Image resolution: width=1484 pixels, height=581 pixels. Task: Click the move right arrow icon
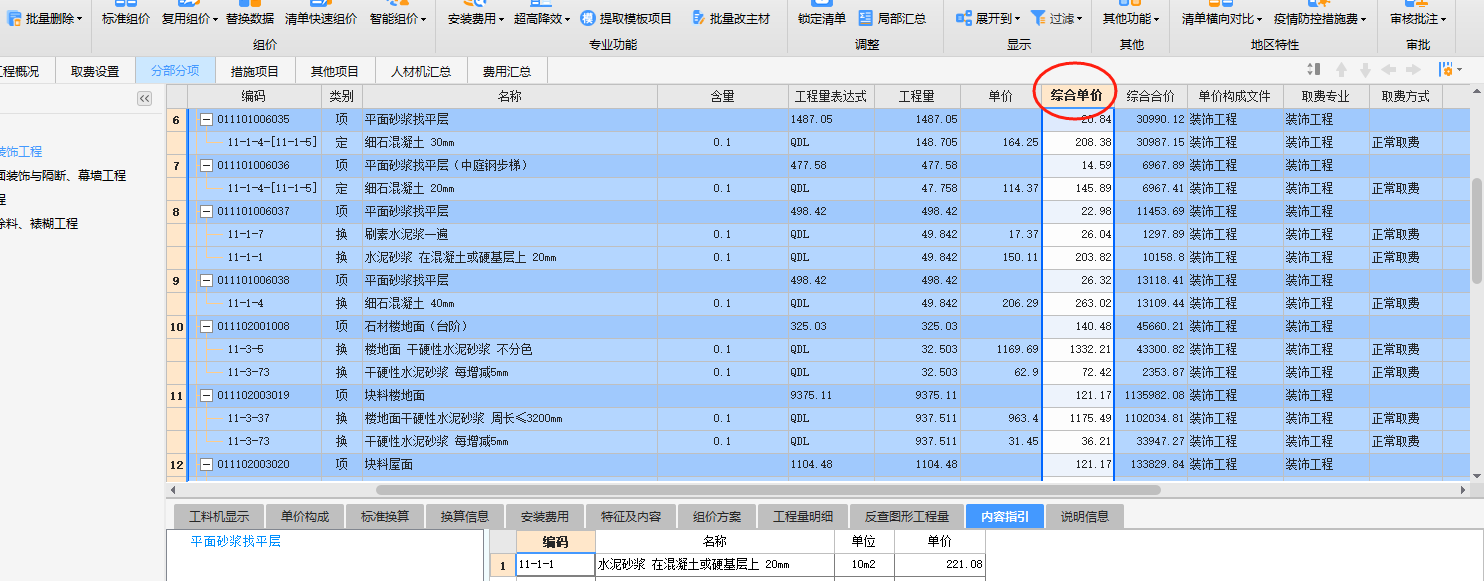pos(1413,70)
